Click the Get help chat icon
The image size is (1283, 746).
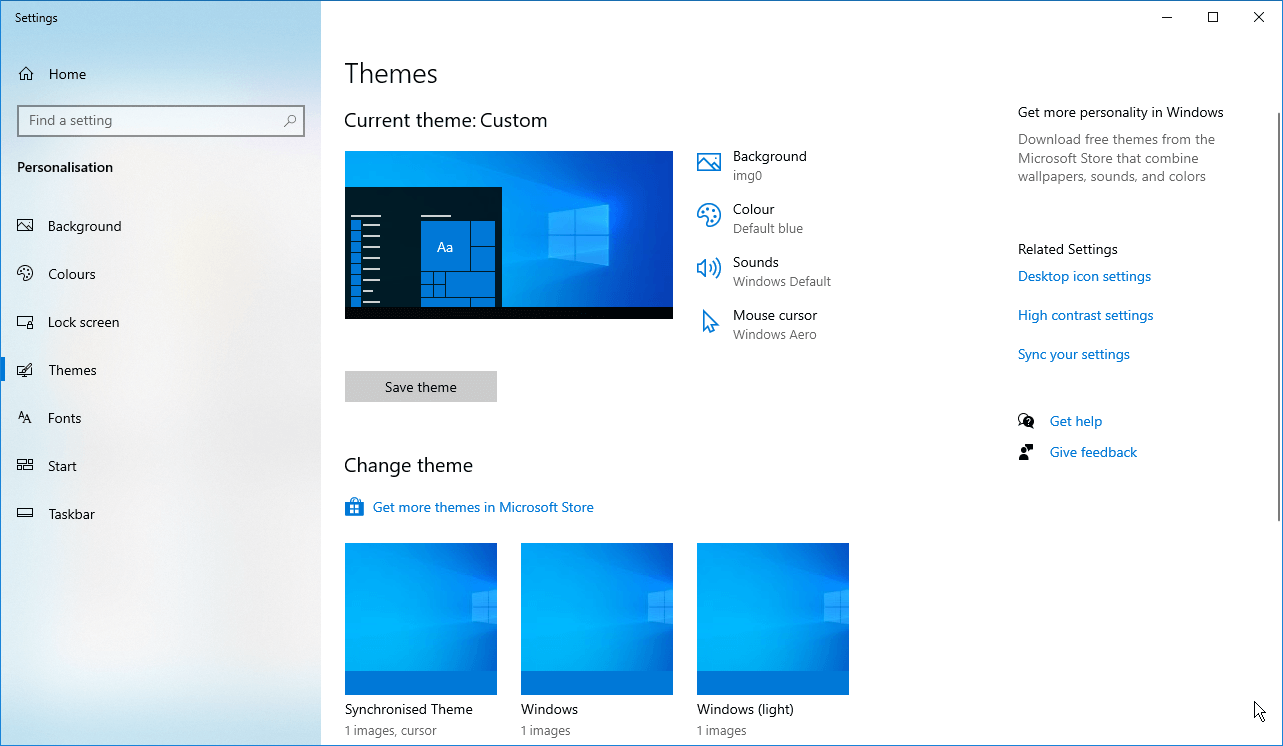[1026, 421]
